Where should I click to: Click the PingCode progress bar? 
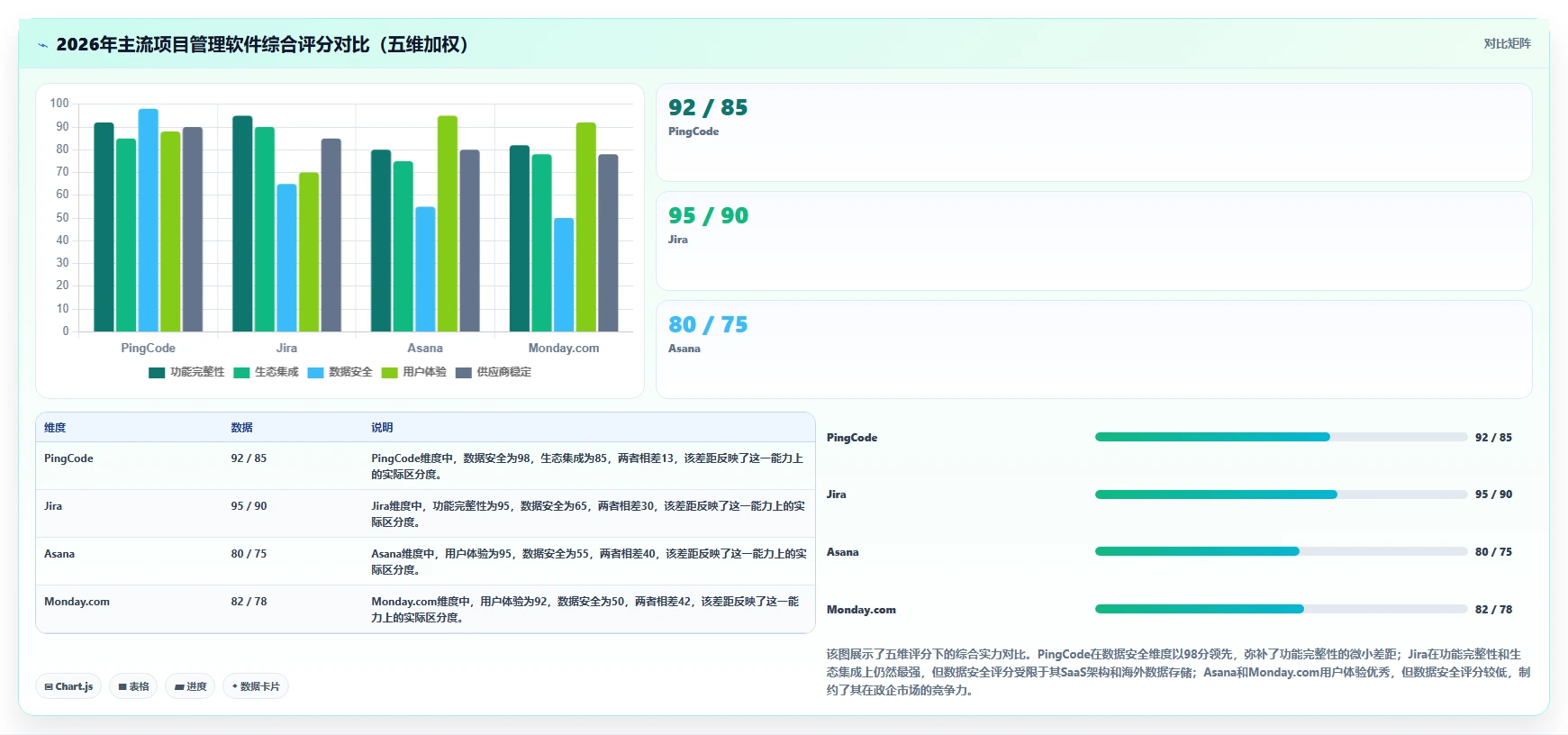tap(1281, 437)
